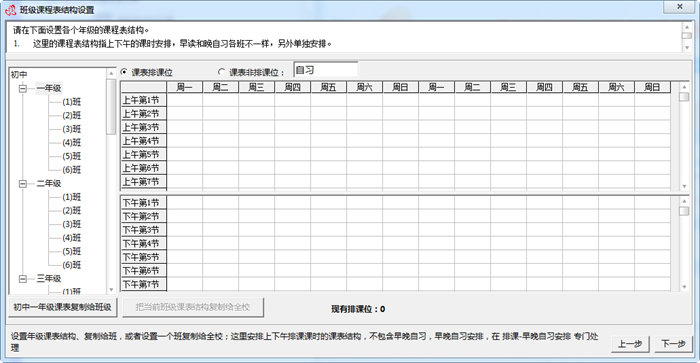This screenshot has width=700, height=363.
Task: Close the 班级课程表结构设置 dialog
Action: tap(679, 7)
